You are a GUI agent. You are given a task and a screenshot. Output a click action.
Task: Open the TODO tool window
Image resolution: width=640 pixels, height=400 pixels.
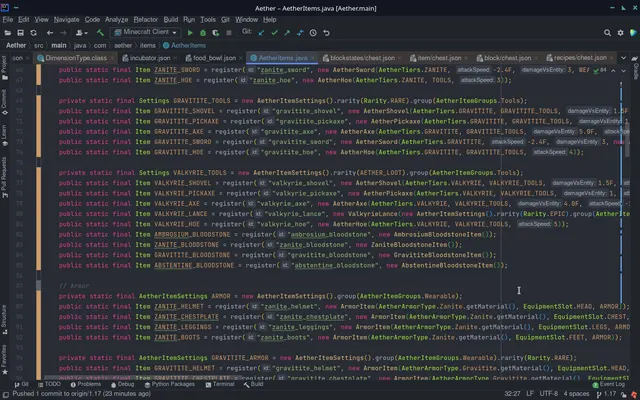[x=49, y=384]
